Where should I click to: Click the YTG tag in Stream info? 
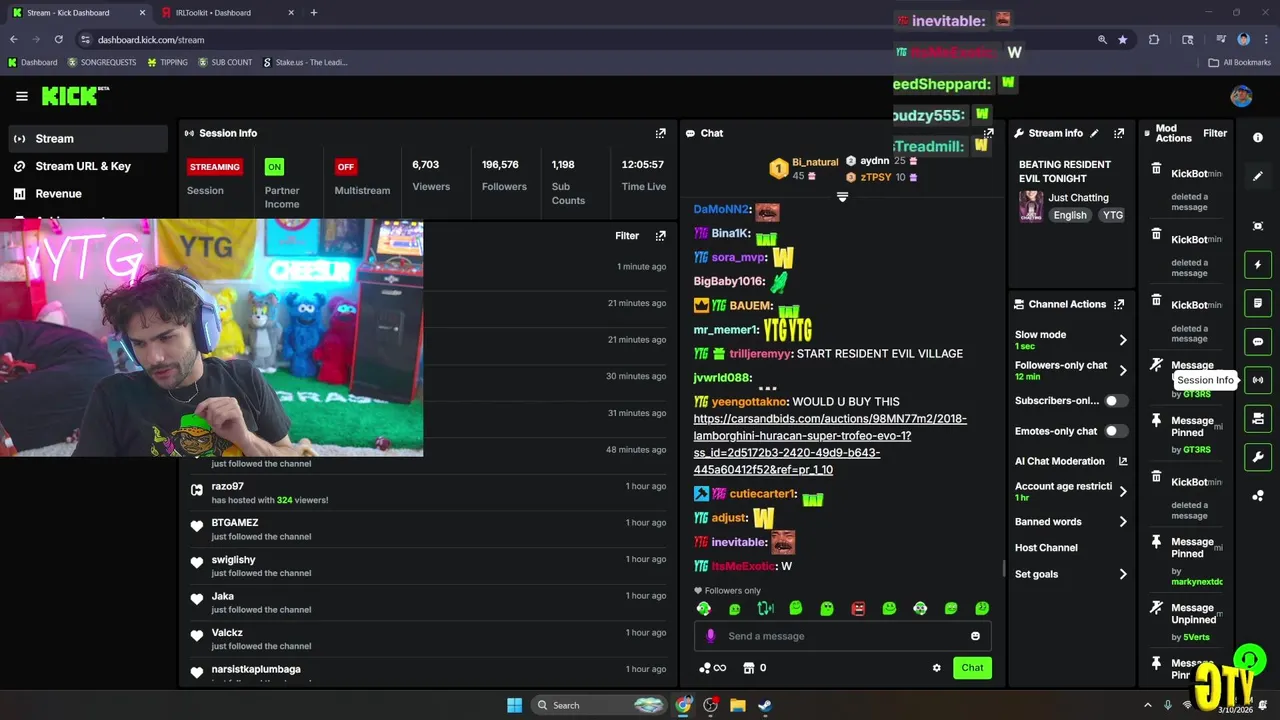point(1112,215)
